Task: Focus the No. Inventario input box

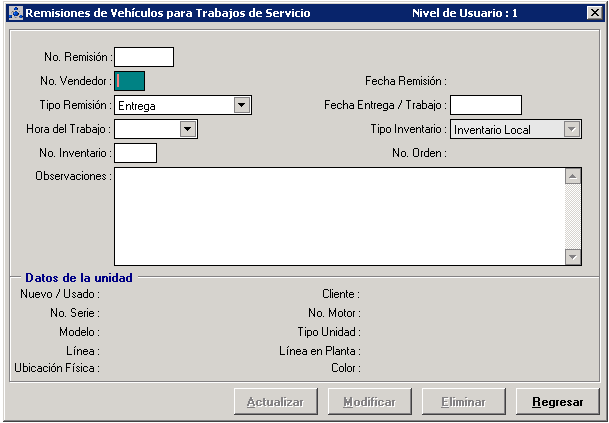Action: 136,153
